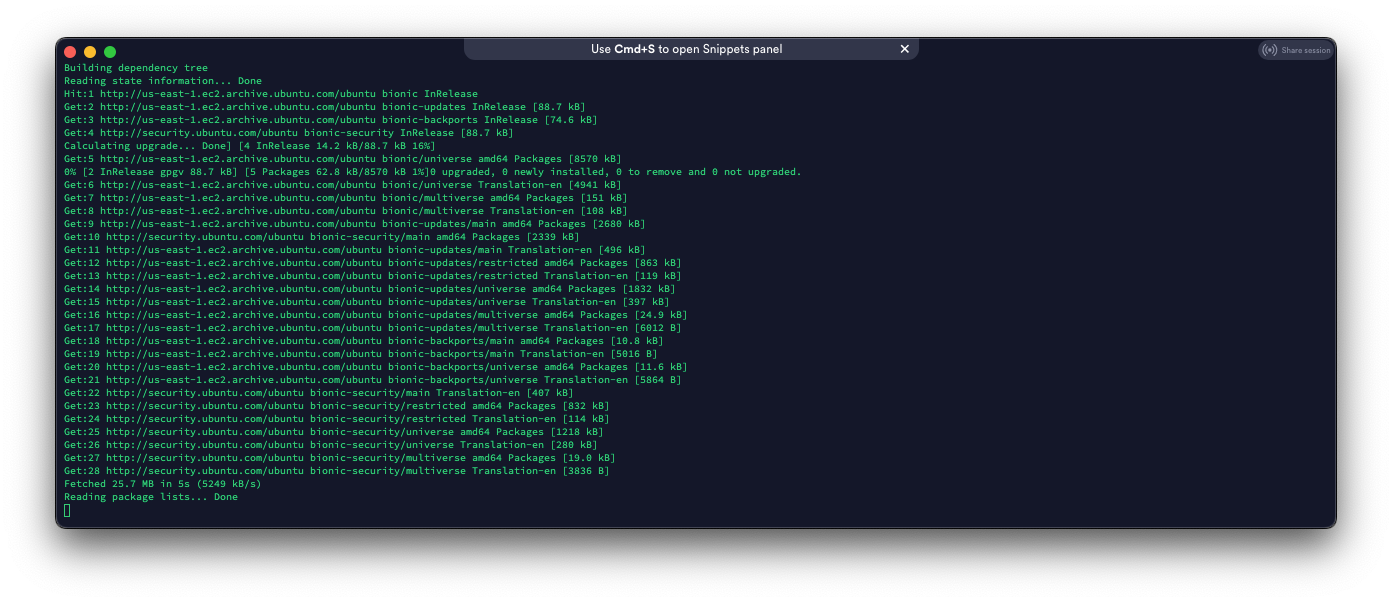Select the Get:27 security/multiverse amd64 line
The height and width of the screenshot is (602, 1392).
pyautogui.click(x=340, y=458)
